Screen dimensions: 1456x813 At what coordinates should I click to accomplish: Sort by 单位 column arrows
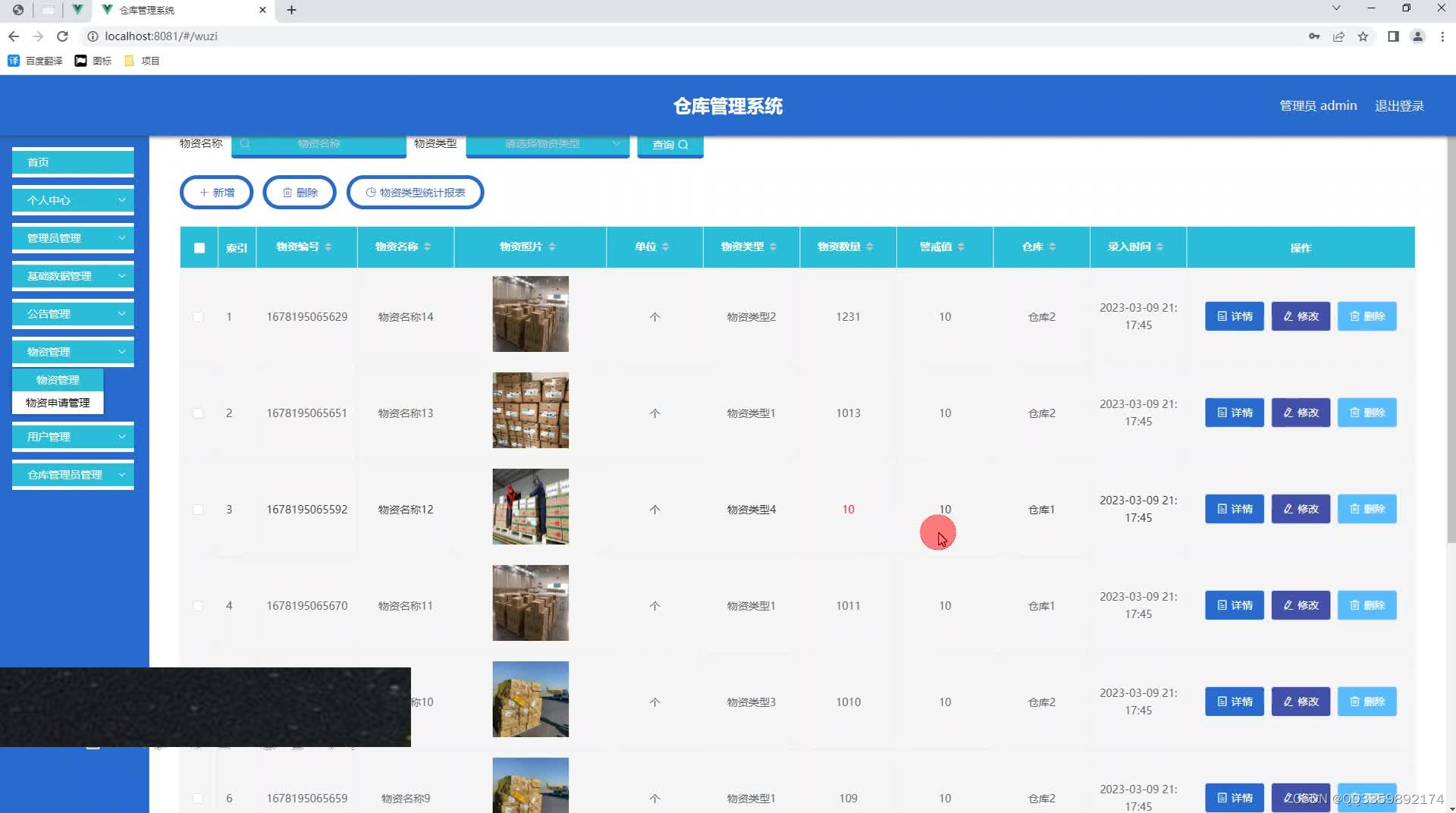pyautogui.click(x=666, y=247)
